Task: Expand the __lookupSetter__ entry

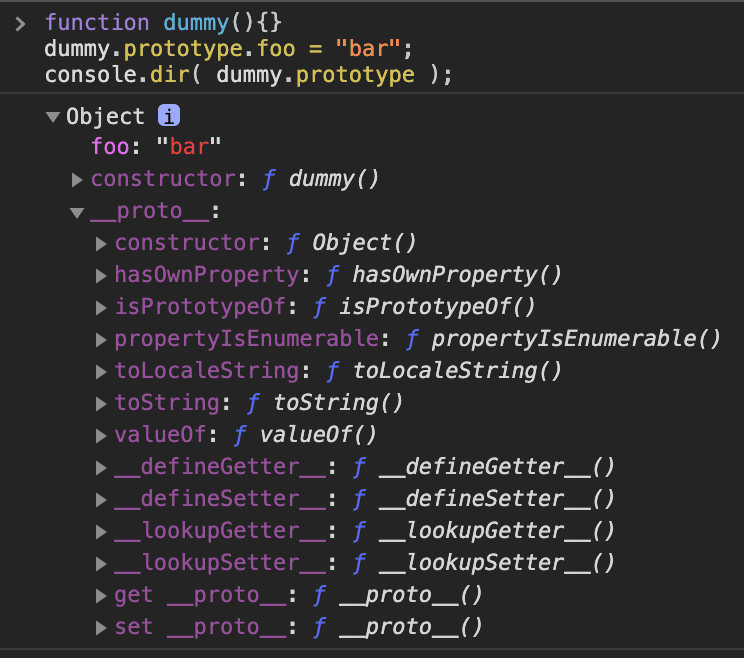Action: [x=101, y=563]
